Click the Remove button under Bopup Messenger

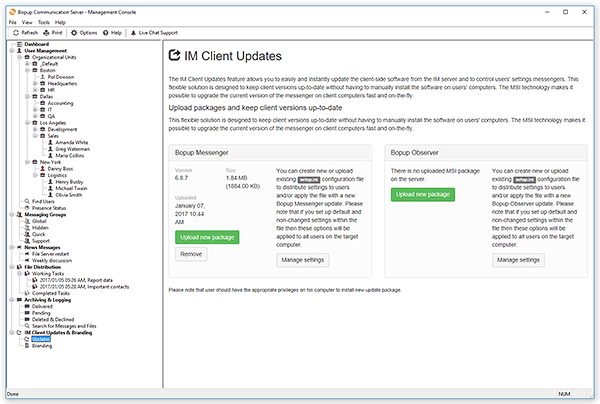click(191, 254)
